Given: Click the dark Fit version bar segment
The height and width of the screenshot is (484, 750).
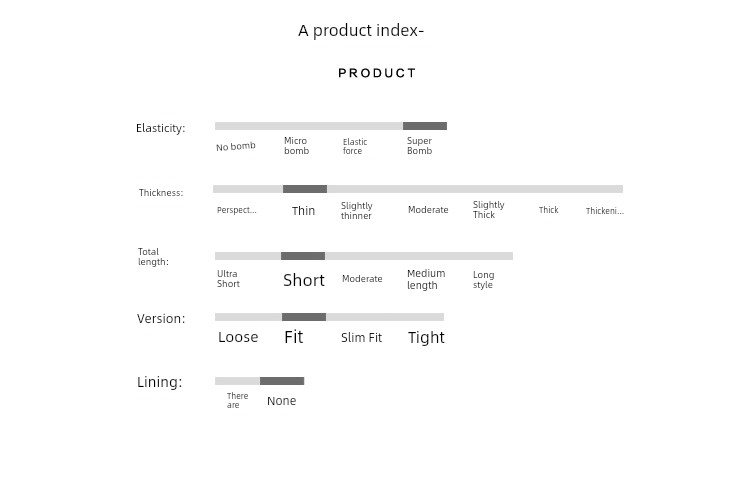Looking at the screenshot, I should pos(304,317).
